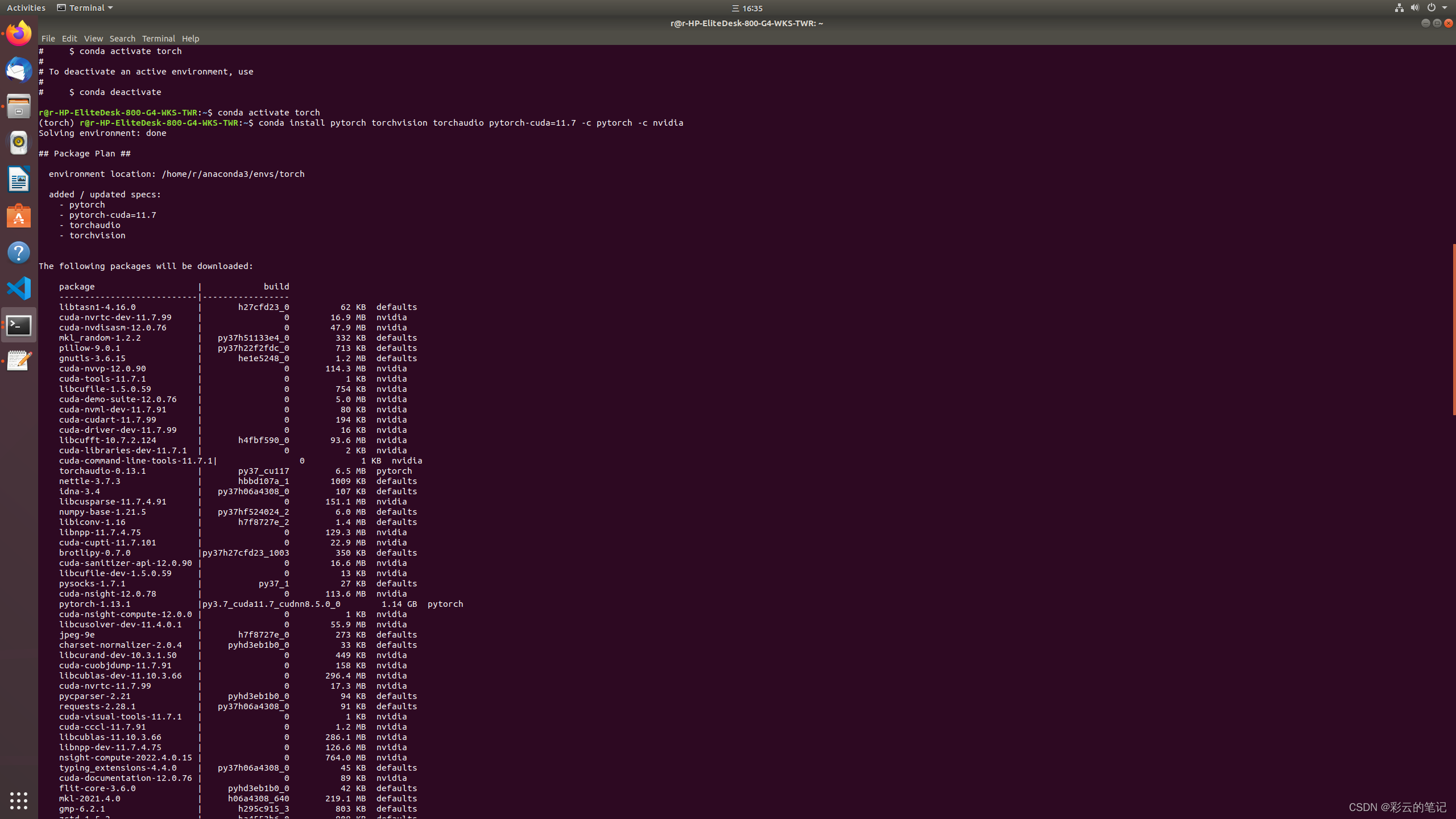Image resolution: width=1456 pixels, height=819 pixels.
Task: Expand the Activities overview button
Action: click(x=25, y=8)
